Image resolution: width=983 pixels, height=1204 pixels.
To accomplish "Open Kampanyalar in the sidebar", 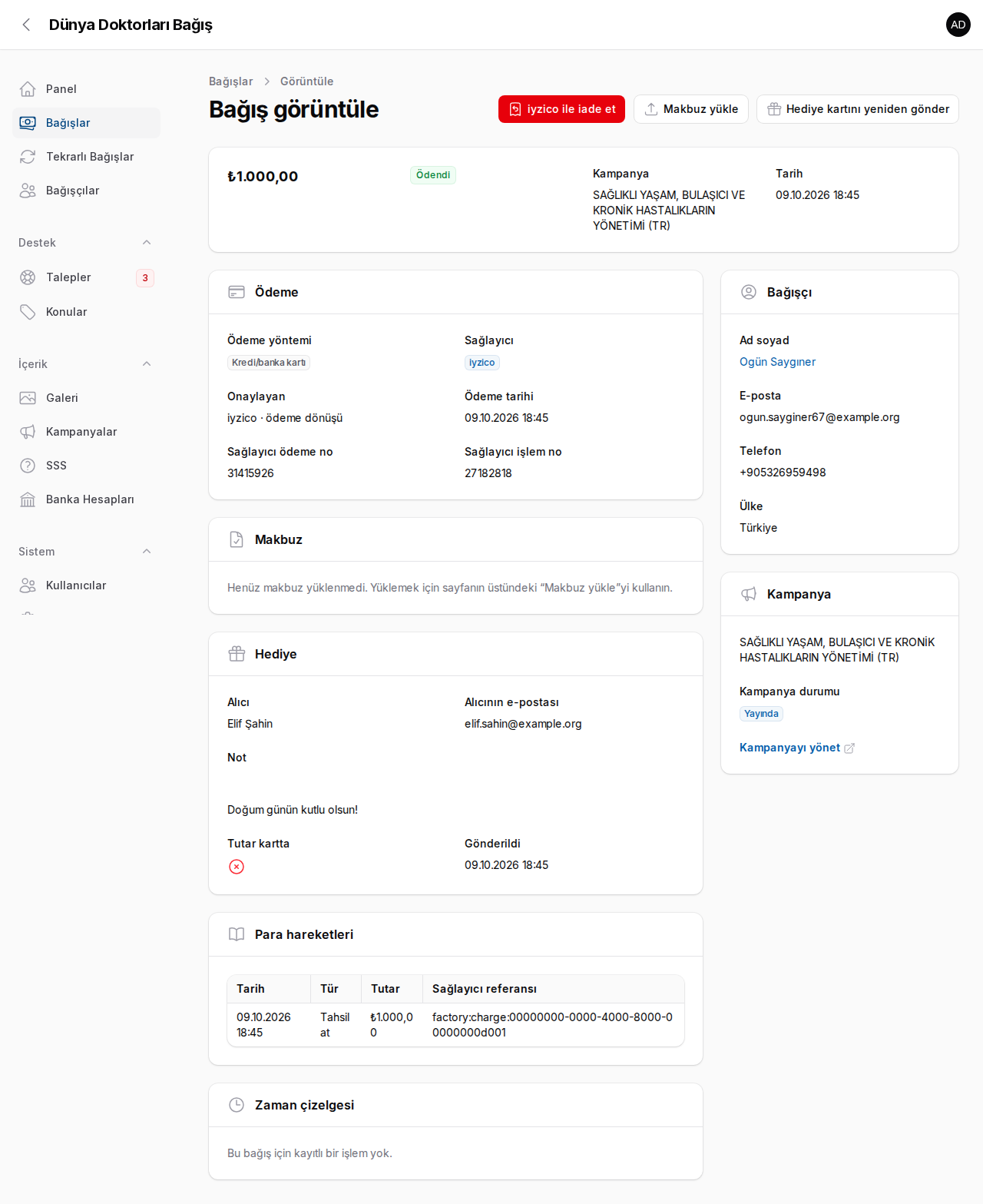I will click(86, 432).
